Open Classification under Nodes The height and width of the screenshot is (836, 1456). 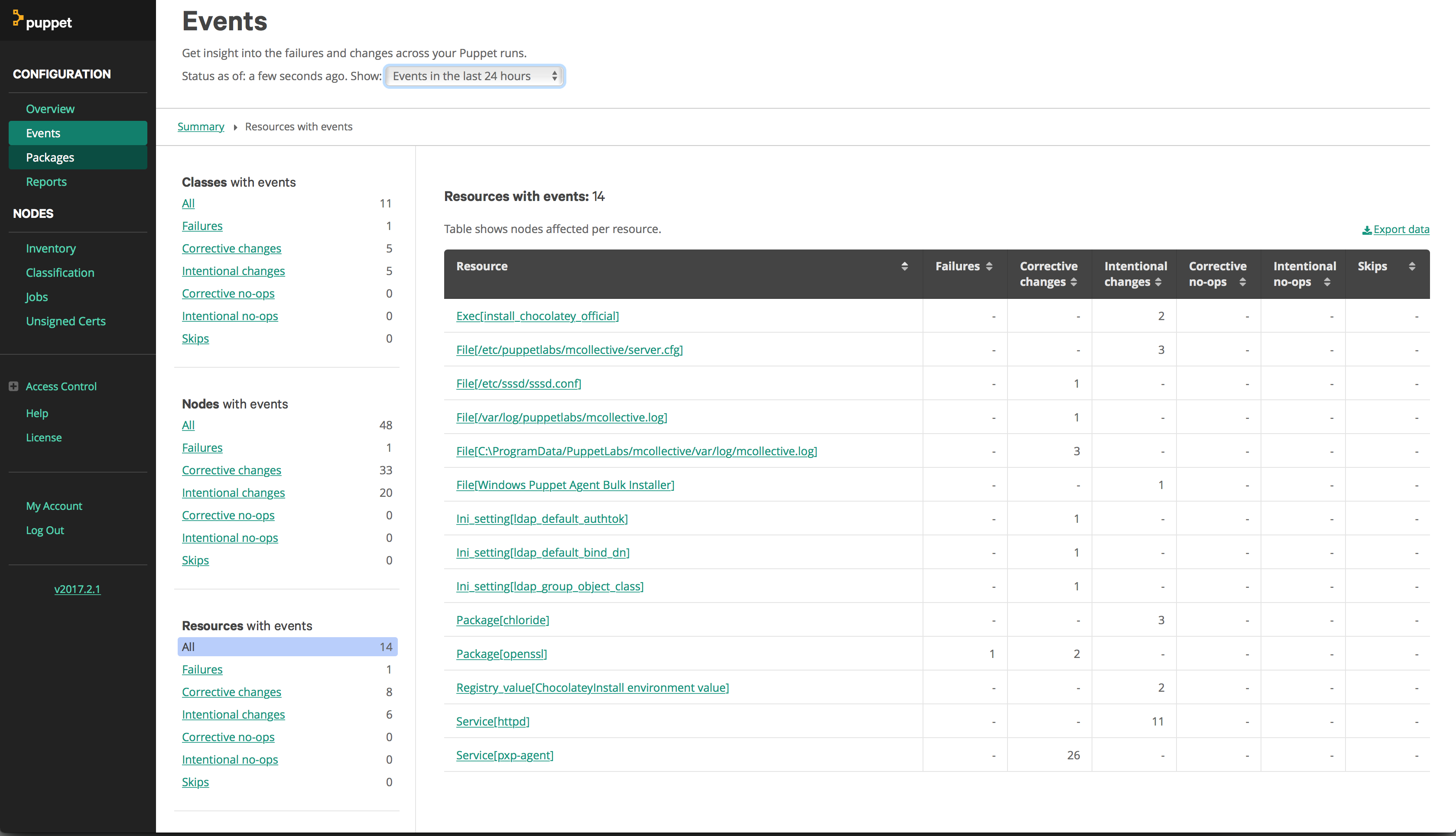pyautogui.click(x=60, y=273)
